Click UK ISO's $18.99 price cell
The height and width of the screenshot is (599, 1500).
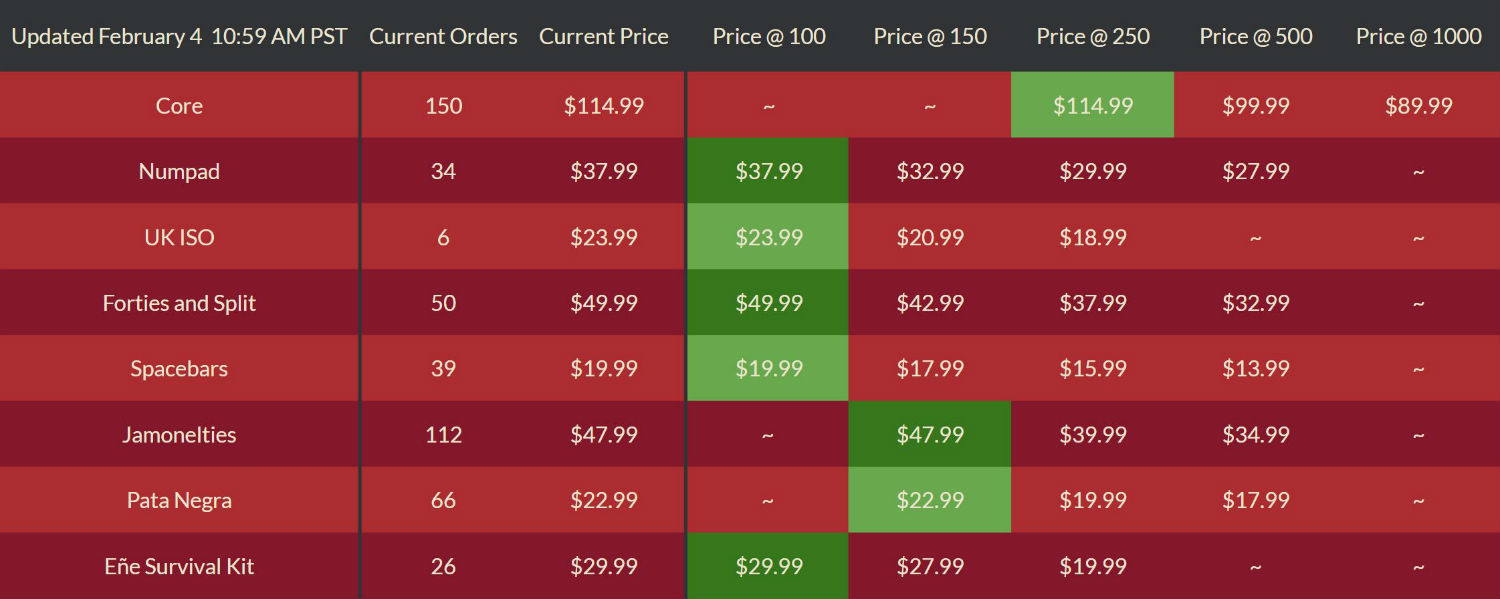[x=1093, y=238]
